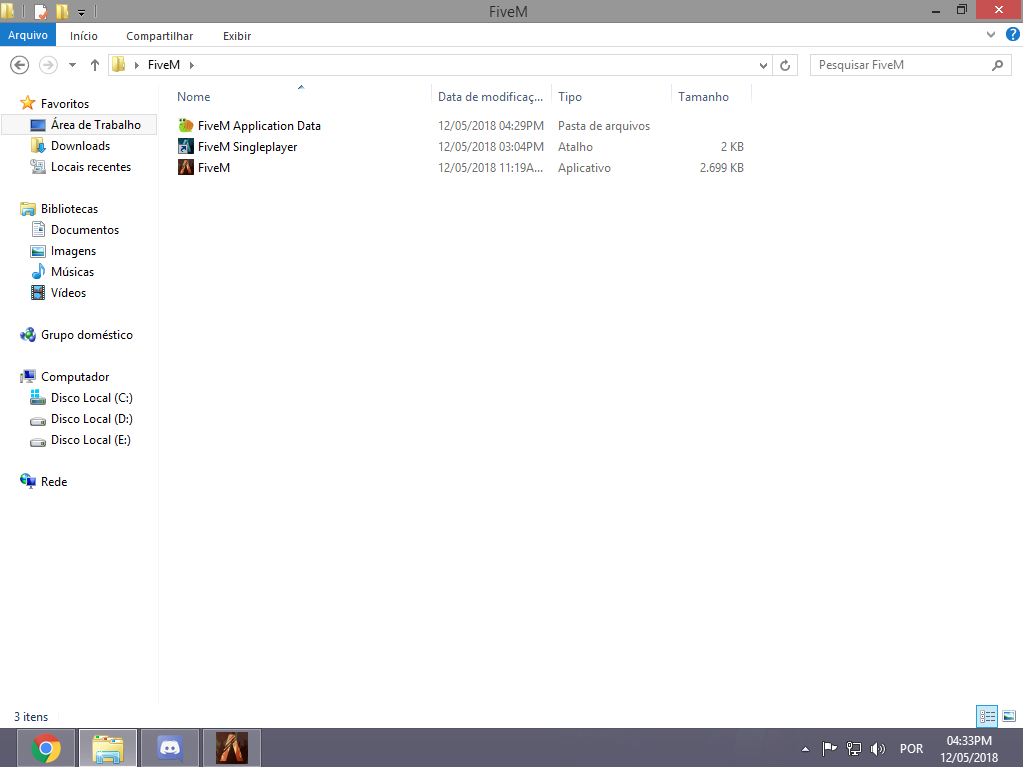
Task: Switch to the Exibir tab
Action: click(x=236, y=36)
